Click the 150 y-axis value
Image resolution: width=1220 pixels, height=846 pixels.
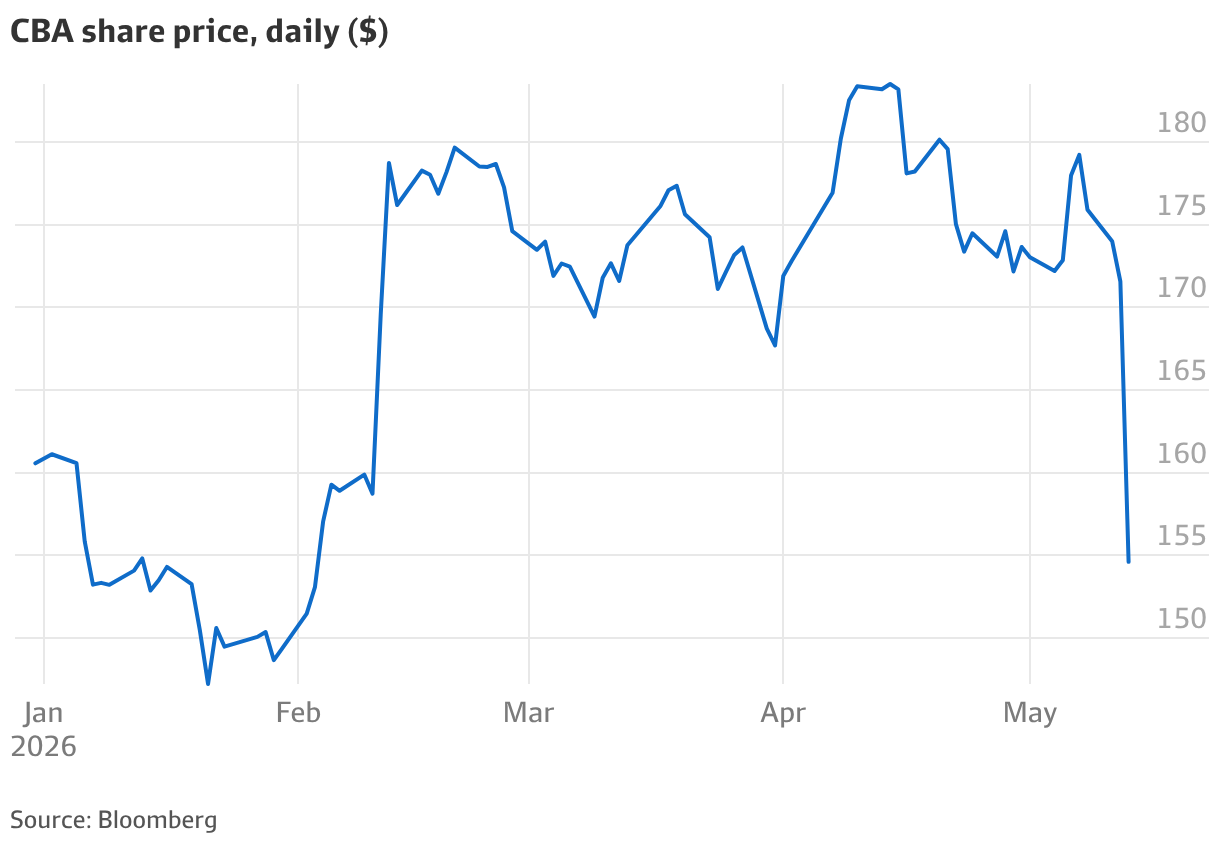point(1182,619)
